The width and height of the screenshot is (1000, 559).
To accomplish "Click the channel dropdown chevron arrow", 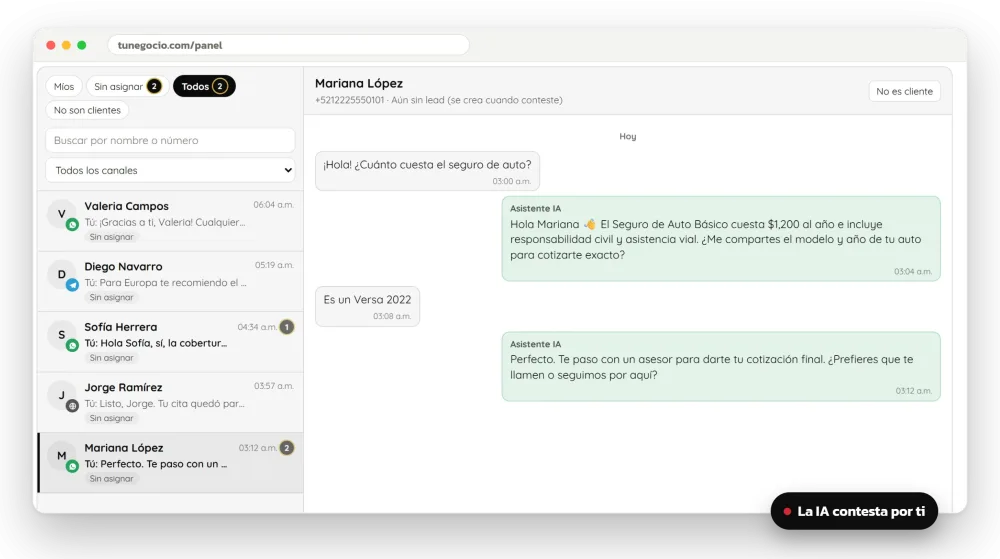I will pos(288,170).
